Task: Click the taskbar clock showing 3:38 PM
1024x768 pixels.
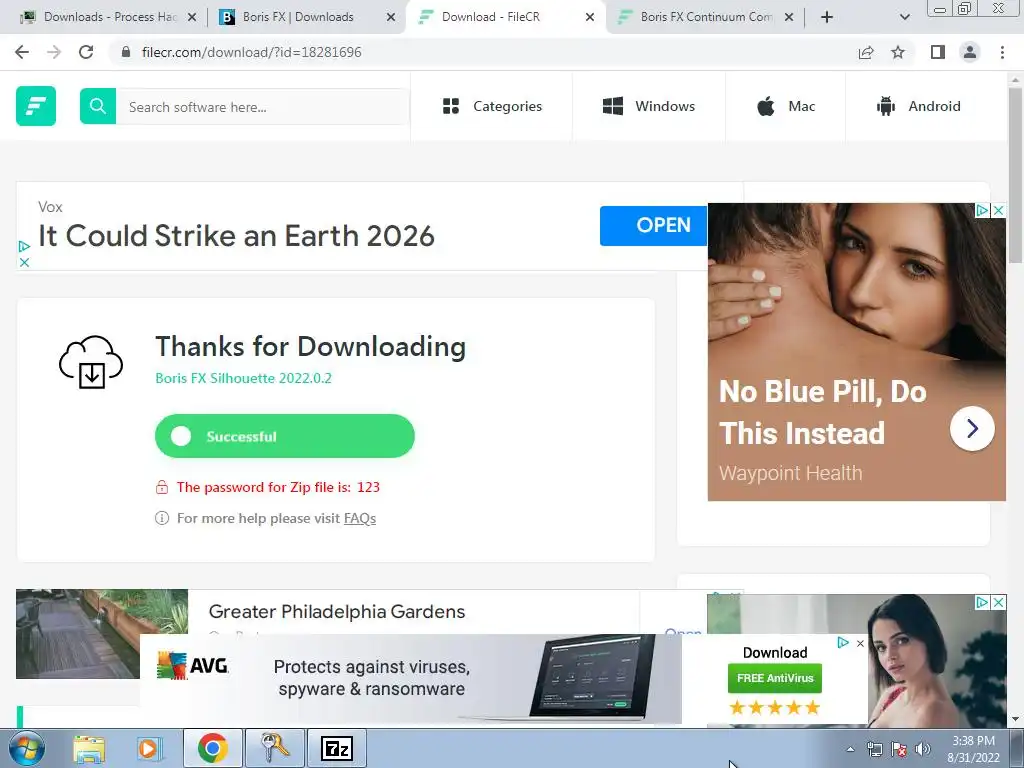Action: click(x=973, y=749)
